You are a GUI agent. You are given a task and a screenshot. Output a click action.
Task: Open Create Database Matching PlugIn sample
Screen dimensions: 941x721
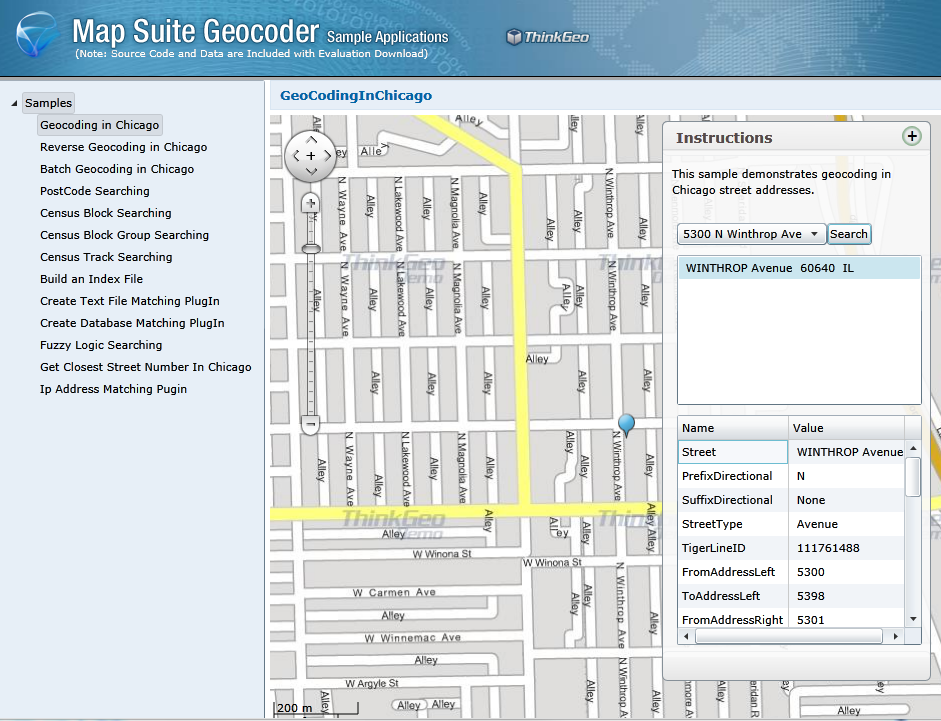(x=132, y=323)
